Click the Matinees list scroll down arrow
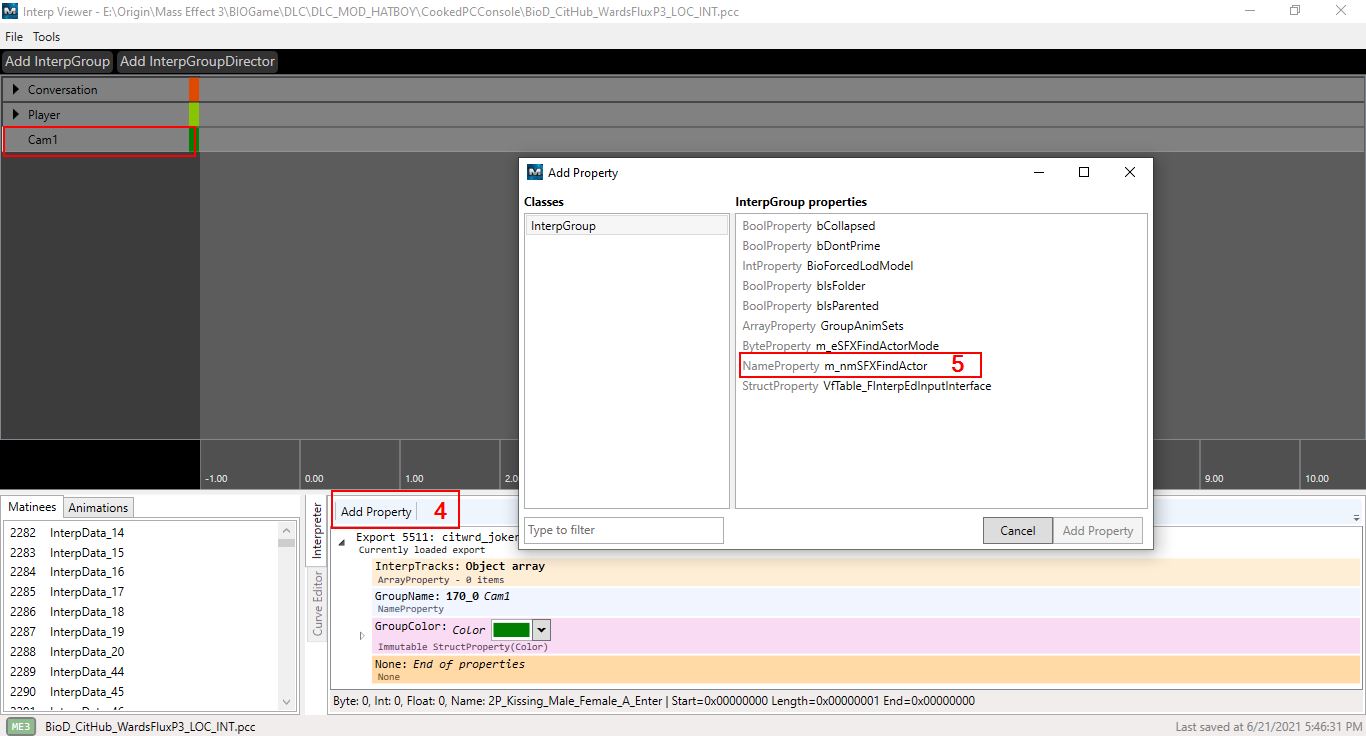This screenshot has height=736, width=1366. click(x=287, y=702)
